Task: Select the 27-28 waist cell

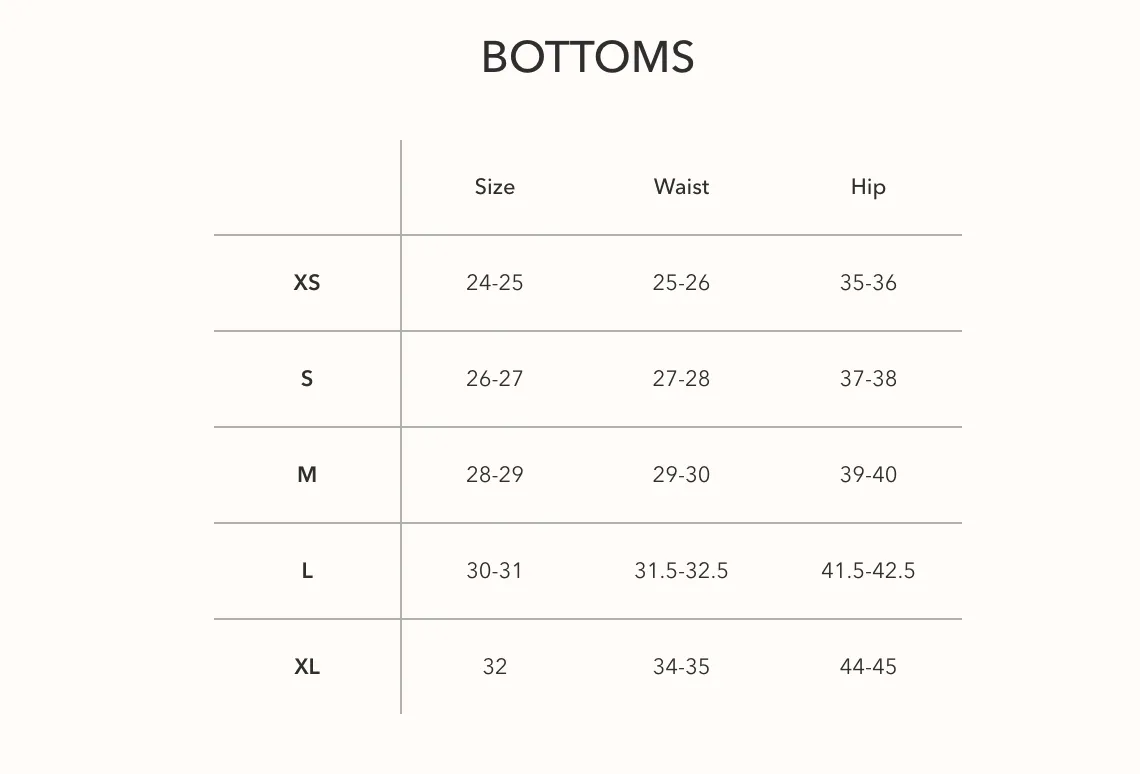Action: coord(681,379)
